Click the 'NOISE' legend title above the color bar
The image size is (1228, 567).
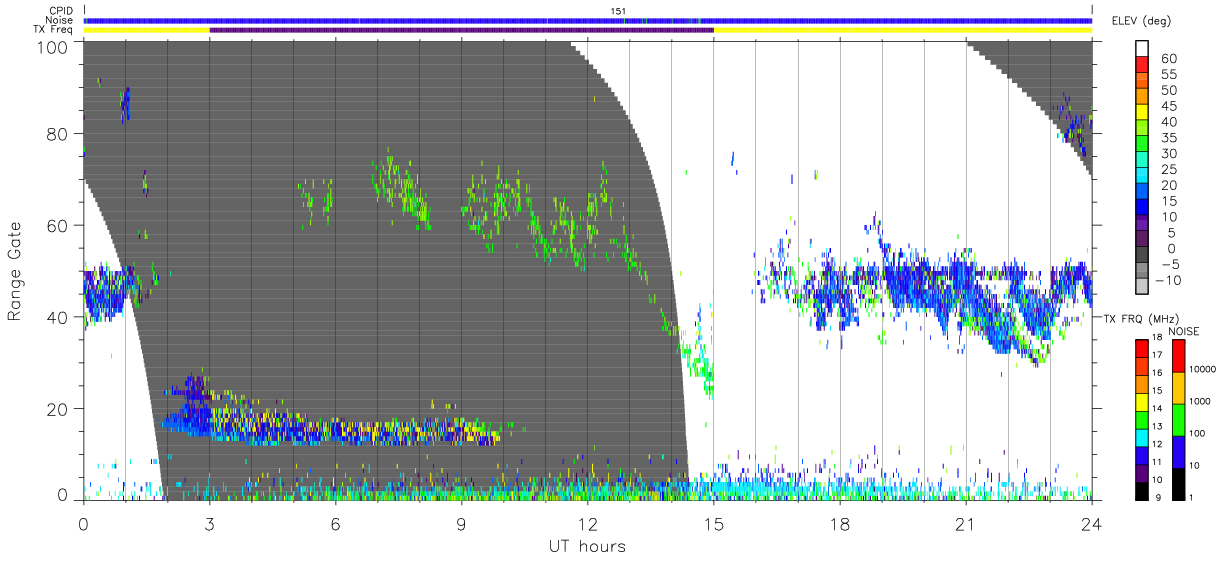(1183, 331)
